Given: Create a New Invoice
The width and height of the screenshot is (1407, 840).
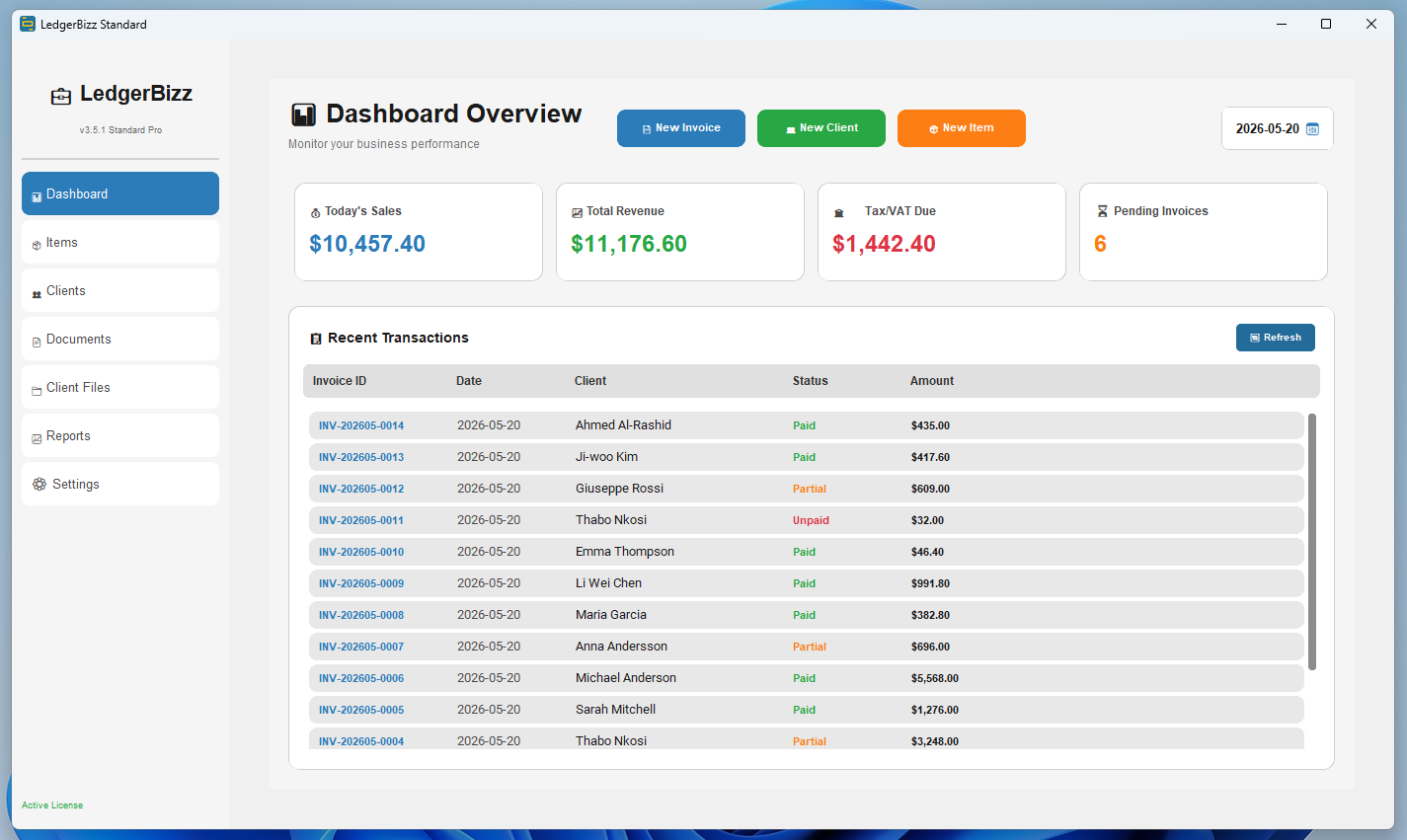Looking at the screenshot, I should tap(681, 128).
